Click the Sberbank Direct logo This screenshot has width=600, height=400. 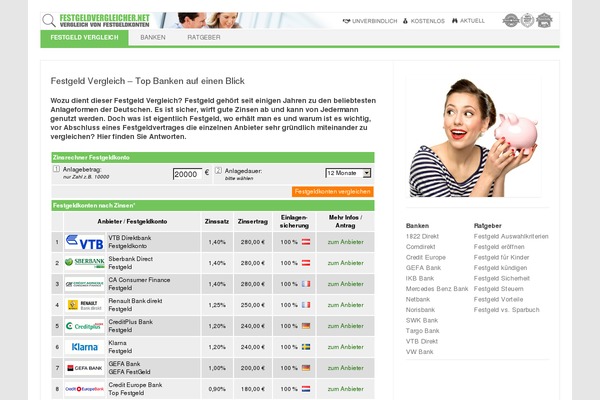85,263
